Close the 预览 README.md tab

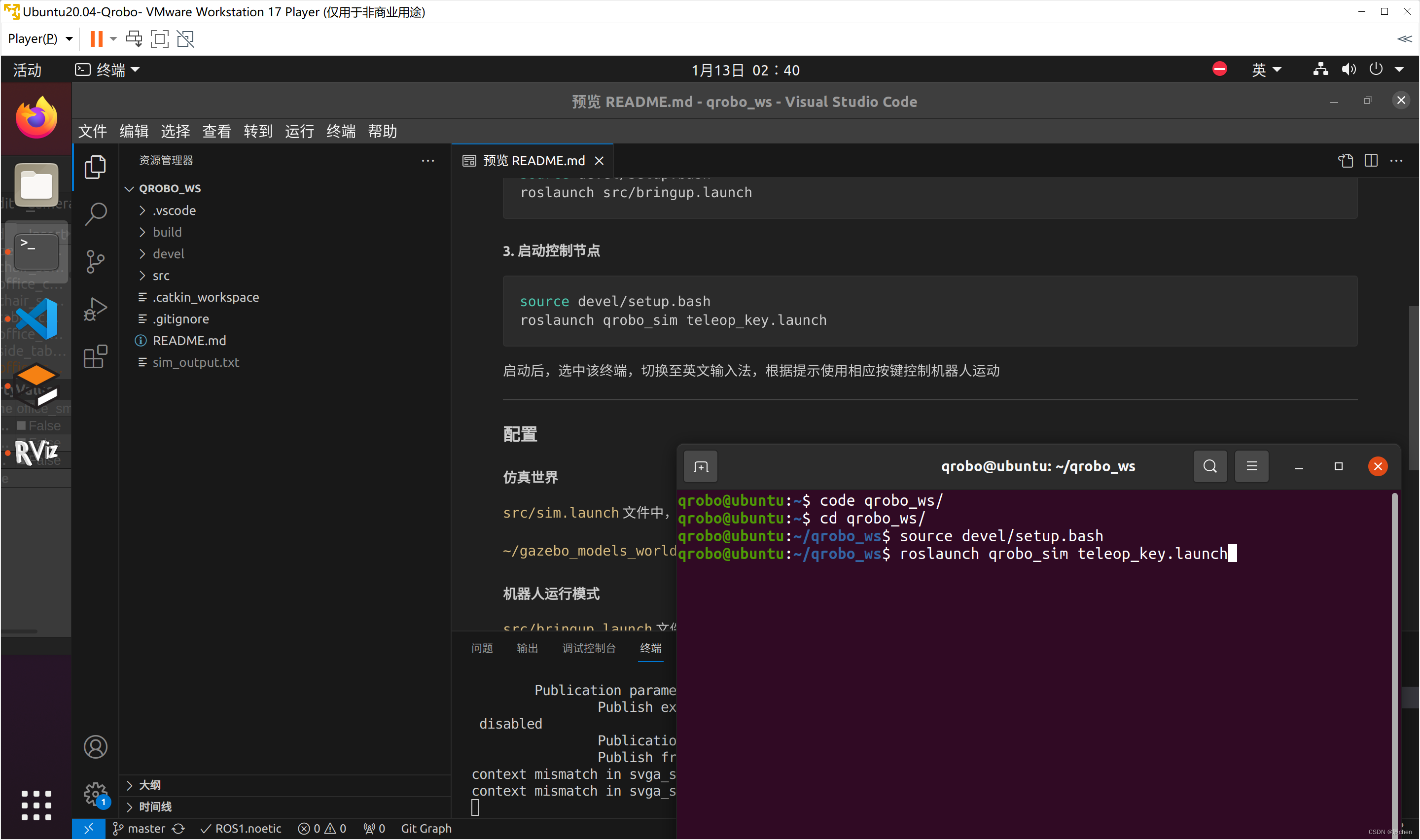[x=600, y=161]
